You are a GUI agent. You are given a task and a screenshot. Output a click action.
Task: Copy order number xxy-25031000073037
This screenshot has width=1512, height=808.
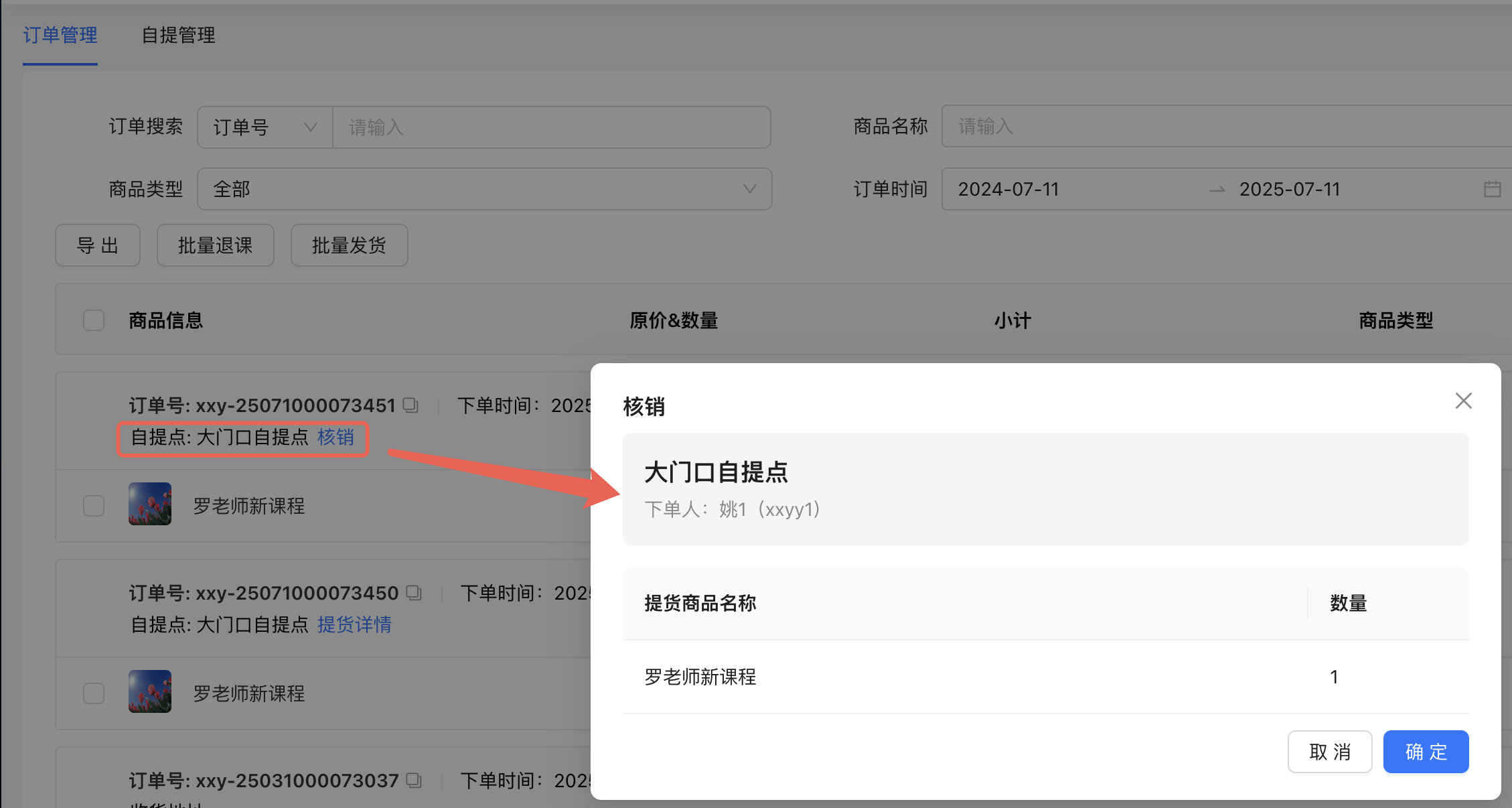tap(414, 781)
